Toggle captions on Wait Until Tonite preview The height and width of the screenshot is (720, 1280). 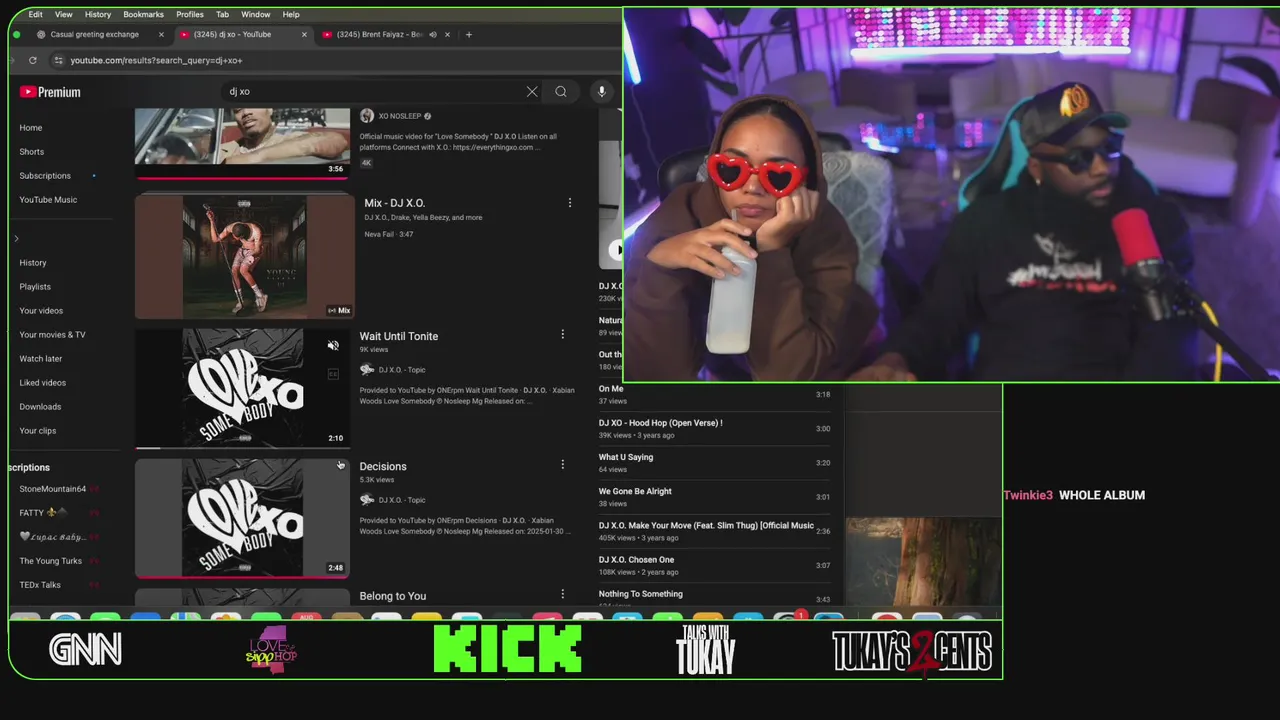(x=333, y=374)
